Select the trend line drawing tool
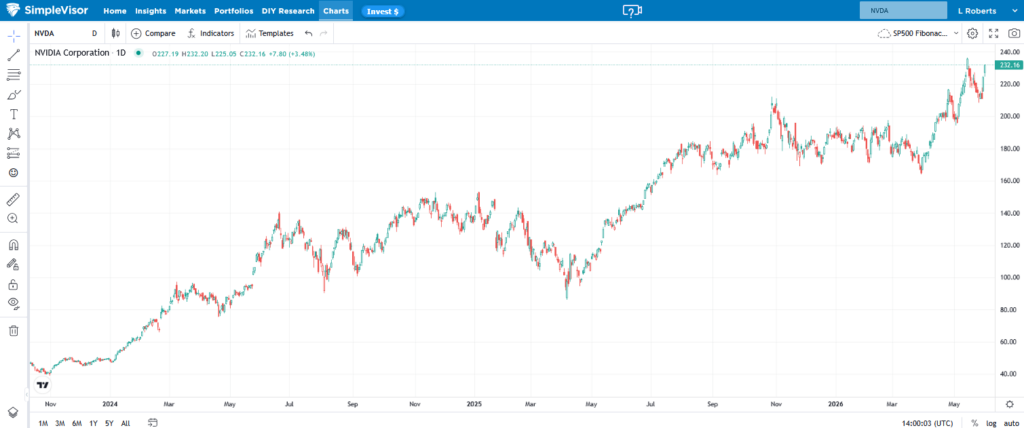Screen dimensions: 1024x428 coord(13,56)
